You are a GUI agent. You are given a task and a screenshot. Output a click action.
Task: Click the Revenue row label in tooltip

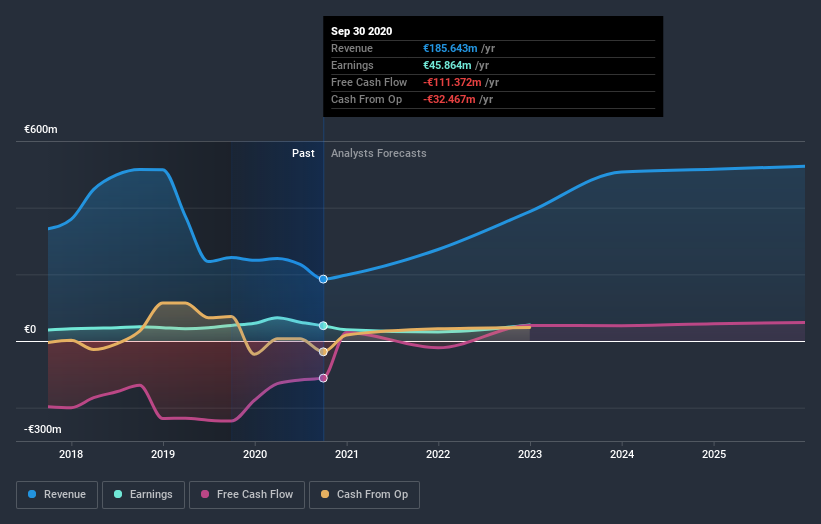pyautogui.click(x=352, y=48)
